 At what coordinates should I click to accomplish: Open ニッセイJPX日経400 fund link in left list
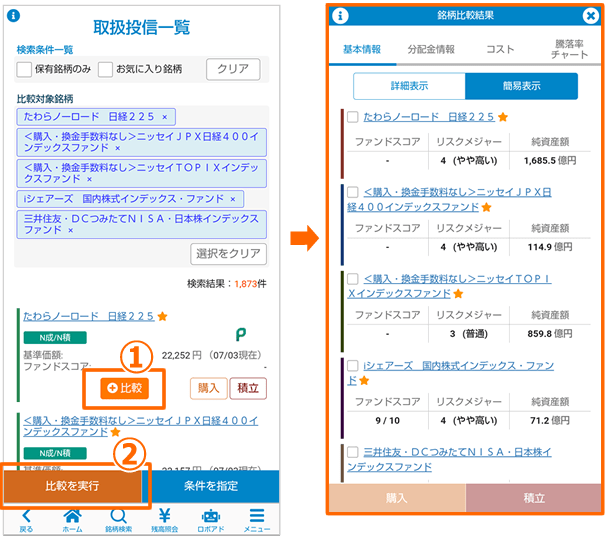(140, 426)
